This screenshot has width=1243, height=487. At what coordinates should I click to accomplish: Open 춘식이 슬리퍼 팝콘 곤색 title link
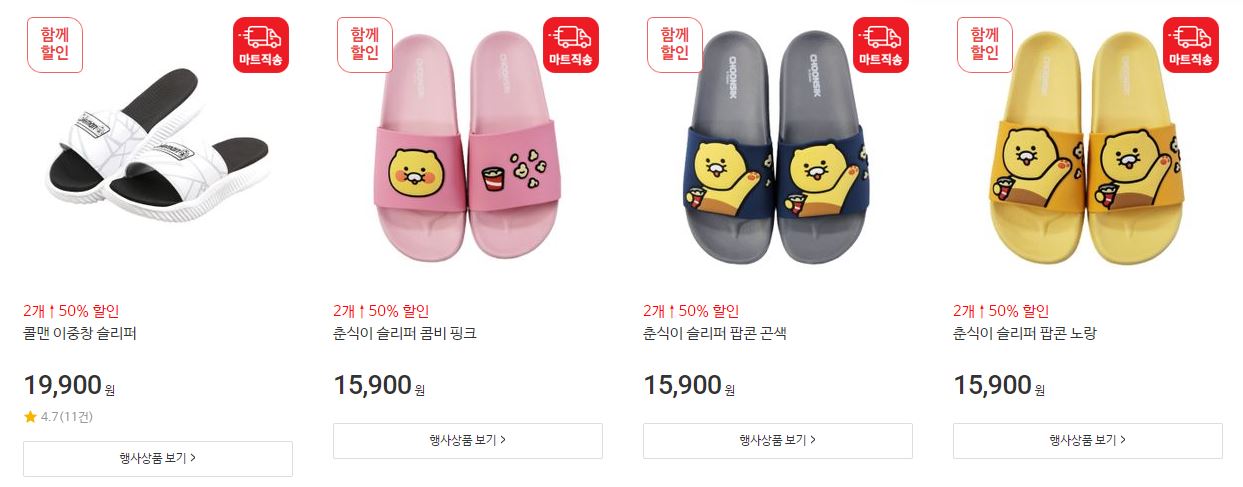715,334
